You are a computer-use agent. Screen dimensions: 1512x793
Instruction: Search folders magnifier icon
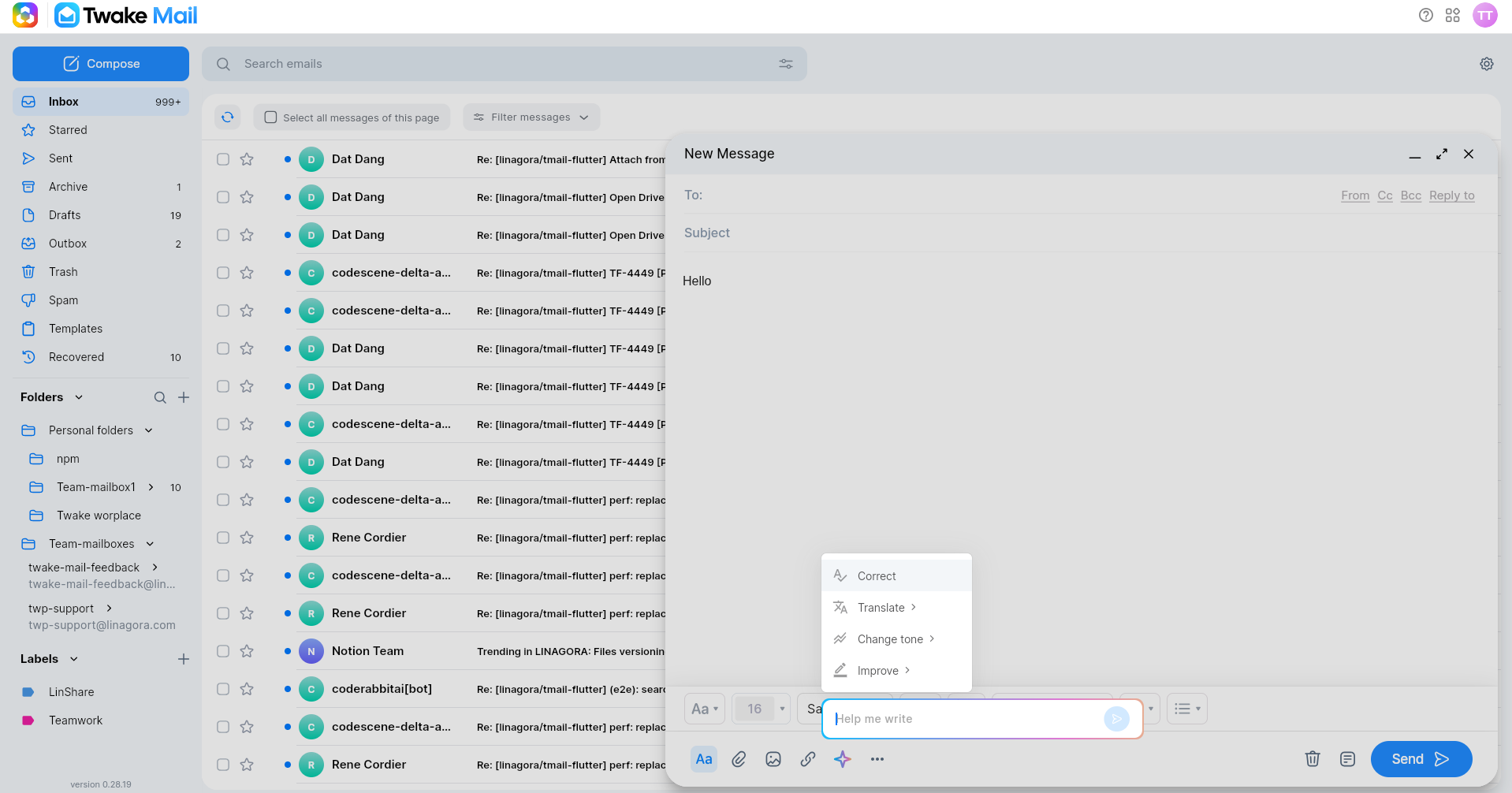[160, 397]
